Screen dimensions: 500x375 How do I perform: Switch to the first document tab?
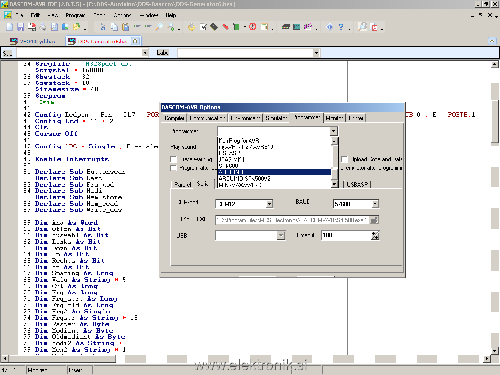[x=32, y=41]
